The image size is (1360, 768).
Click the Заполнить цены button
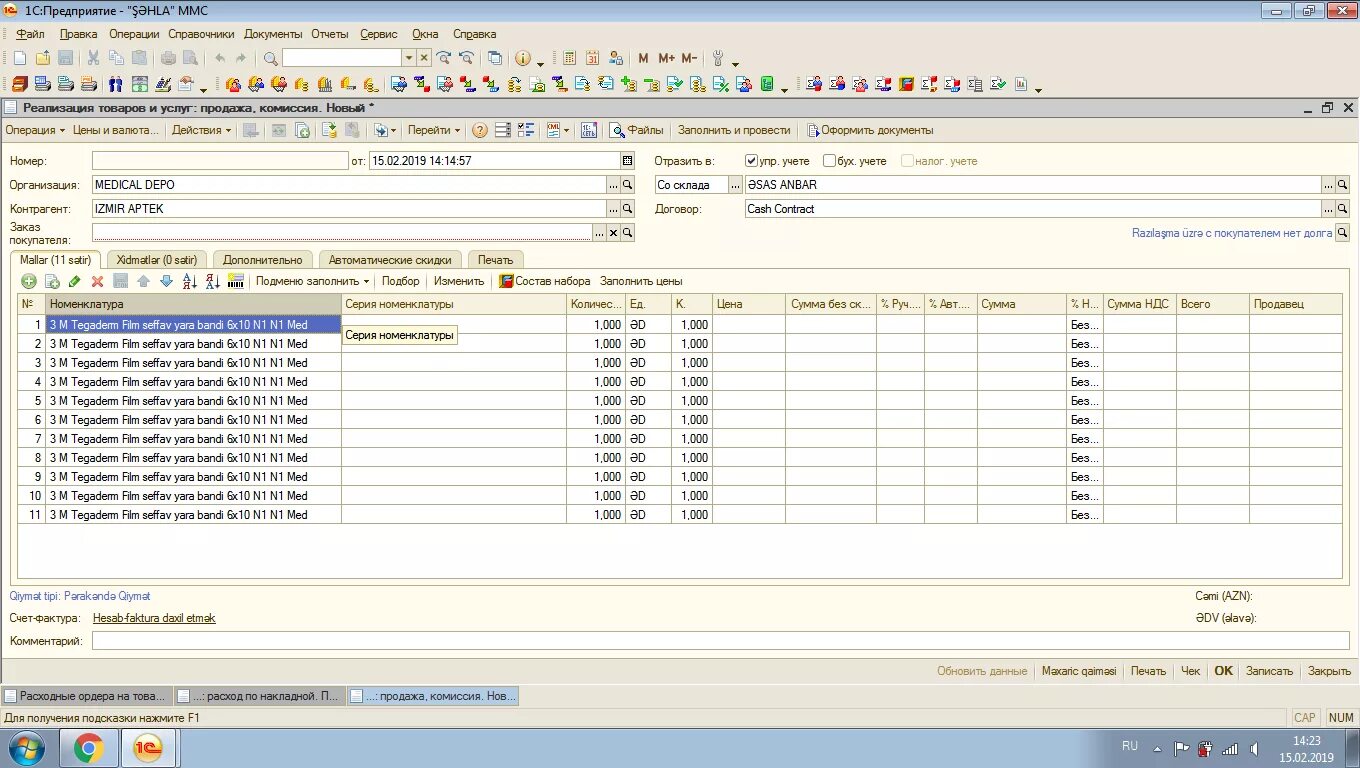click(x=641, y=282)
